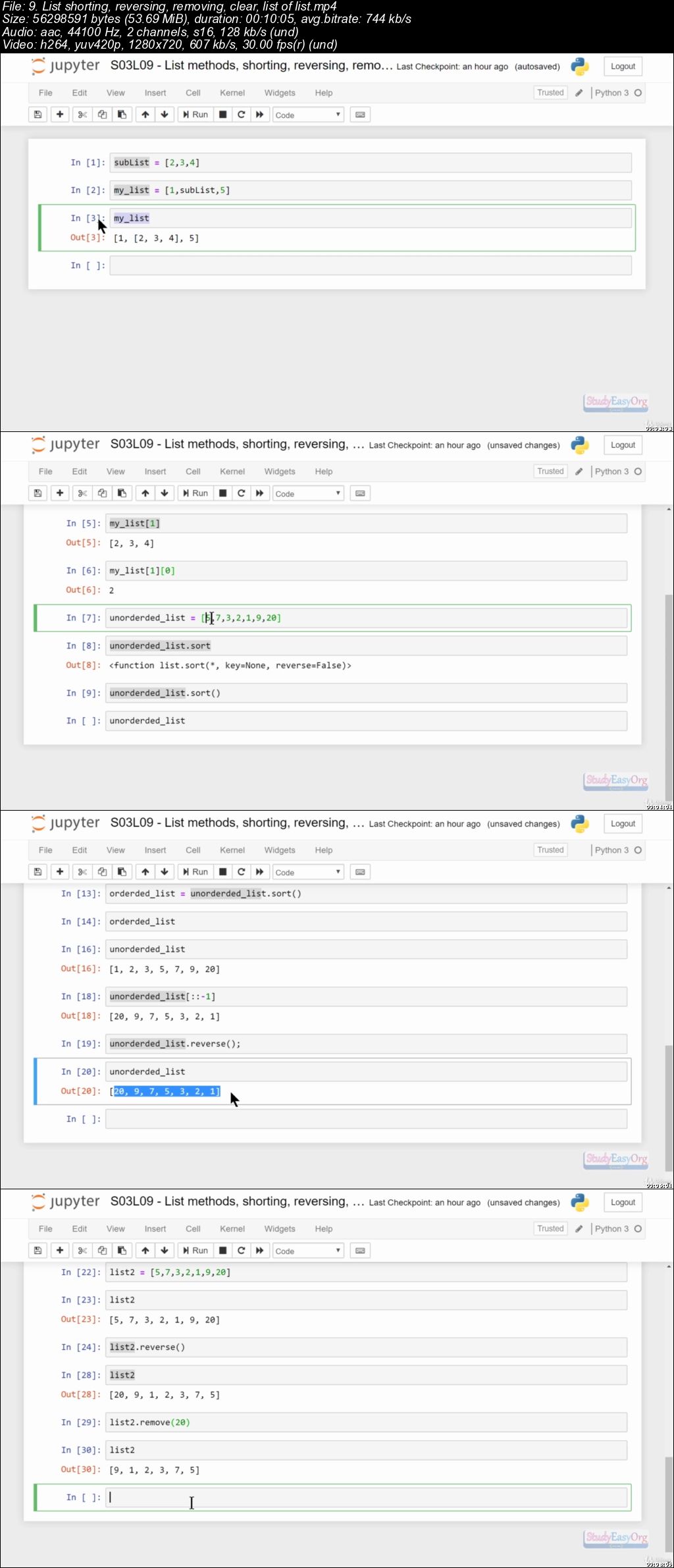Open Widgets menu in frame showing In [19]
The image size is (674, 1568).
pyautogui.click(x=280, y=850)
